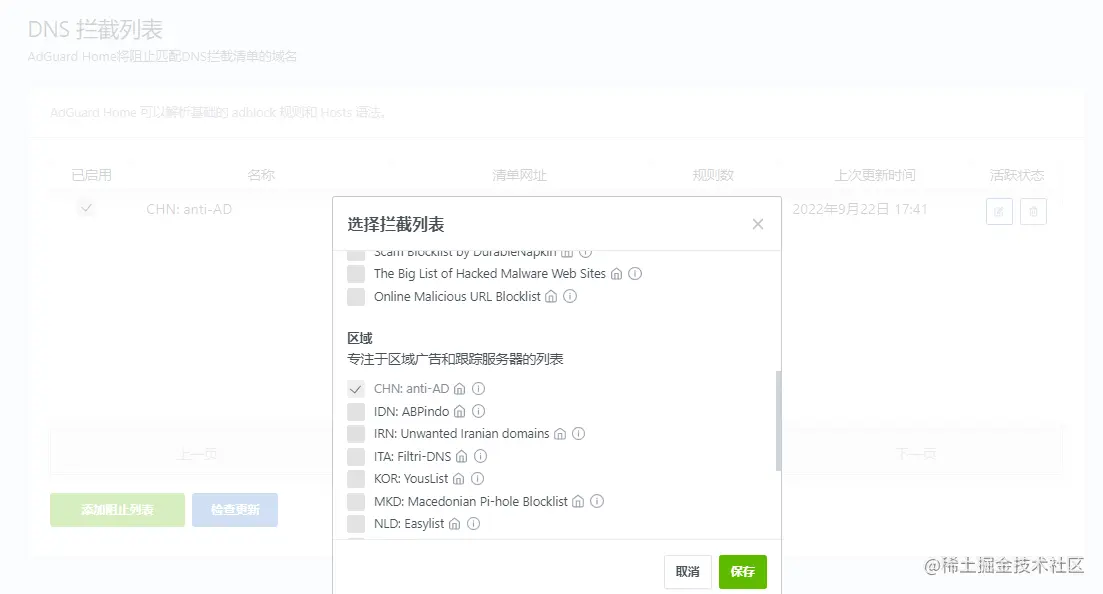This screenshot has width=1103, height=594.
Task: Show info icon for ITA: Filtri-DNS
Action: click(480, 456)
